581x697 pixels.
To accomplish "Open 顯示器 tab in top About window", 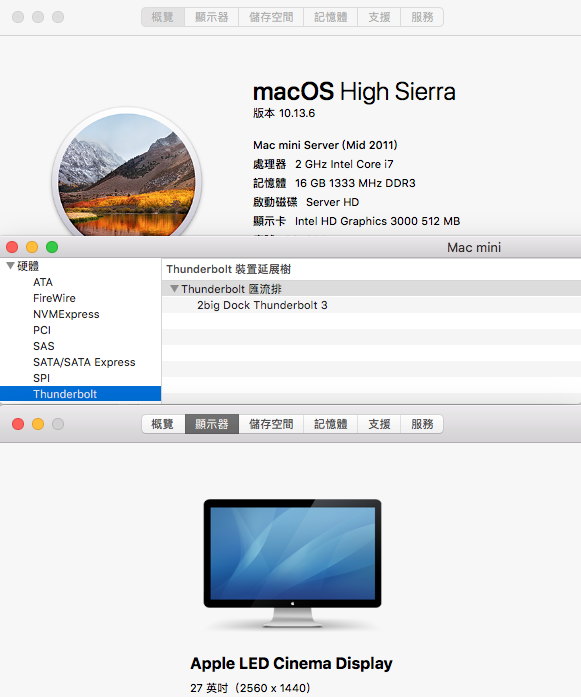I will (212, 17).
